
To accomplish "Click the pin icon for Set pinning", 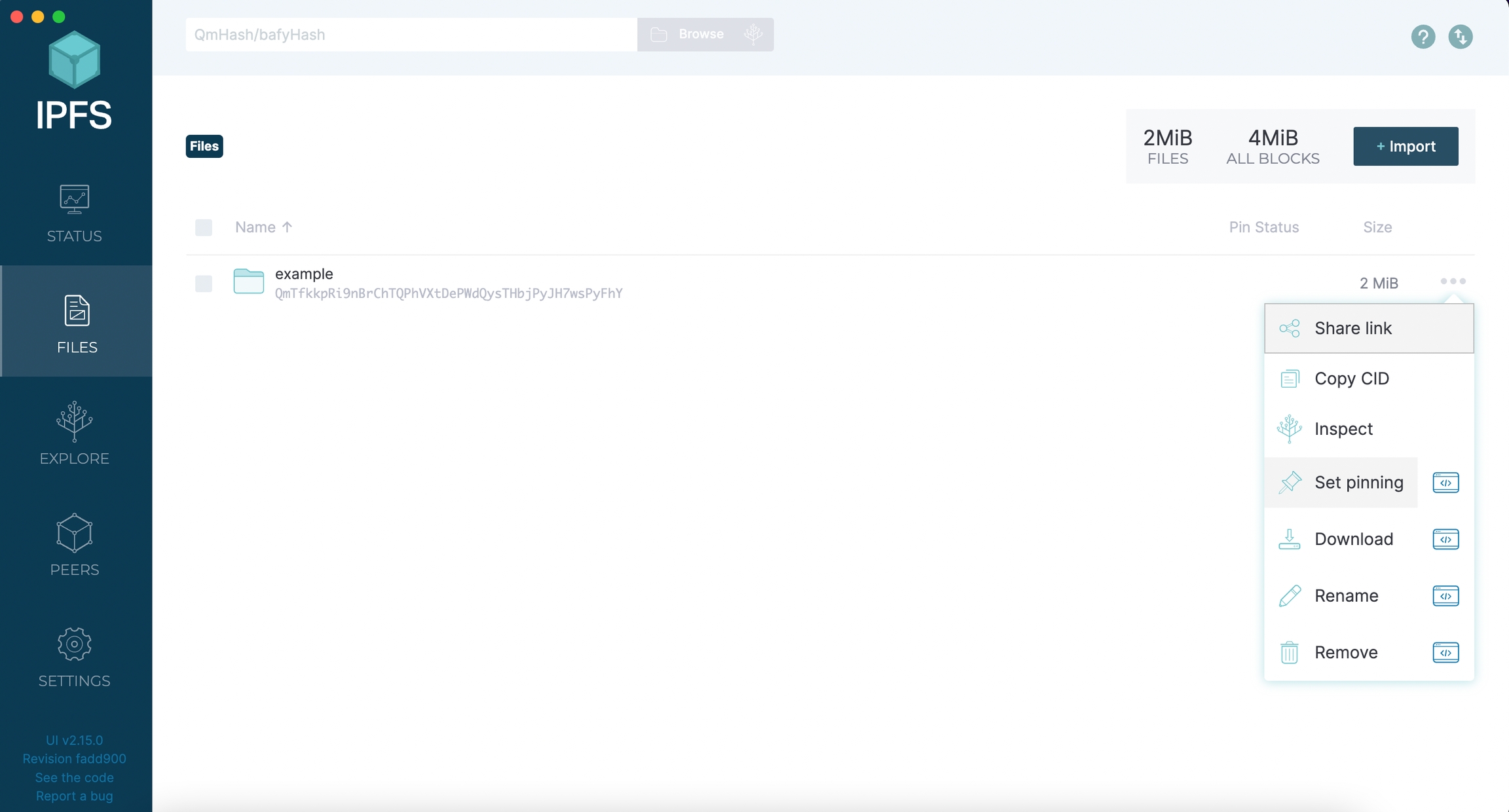I will (x=1290, y=483).
